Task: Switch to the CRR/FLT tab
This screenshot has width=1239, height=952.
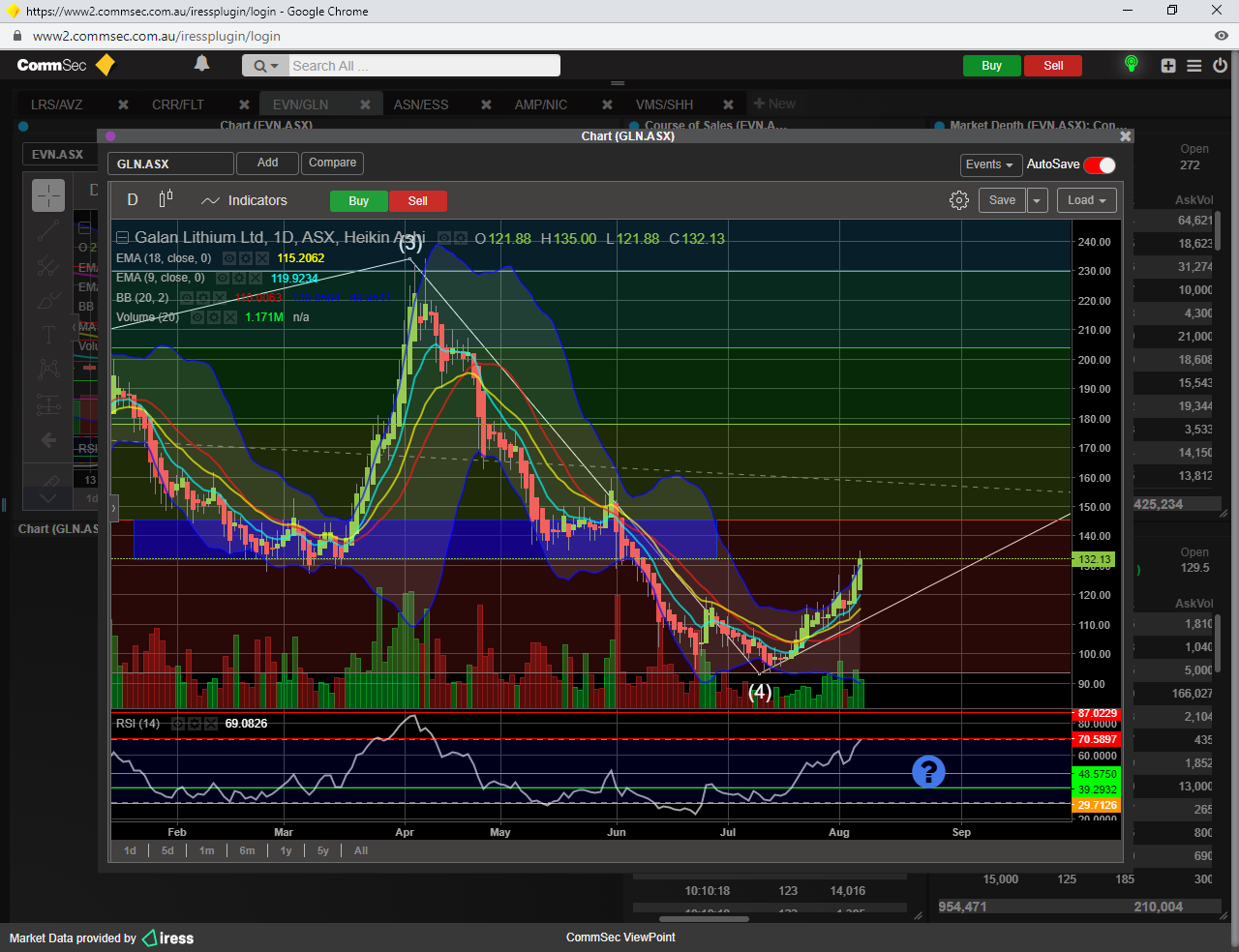Action: [x=178, y=104]
